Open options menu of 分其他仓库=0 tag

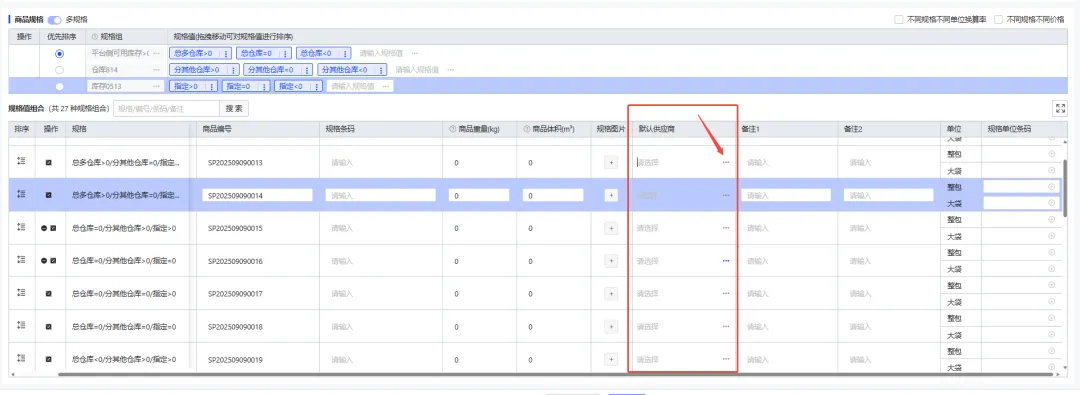click(x=307, y=70)
